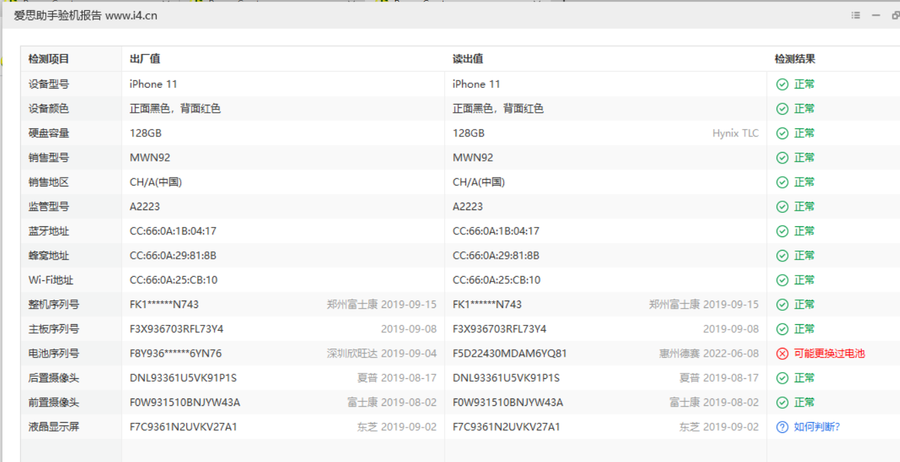Click green check icon in 蜂窝地址 row
The width and height of the screenshot is (900, 462).
point(782,255)
